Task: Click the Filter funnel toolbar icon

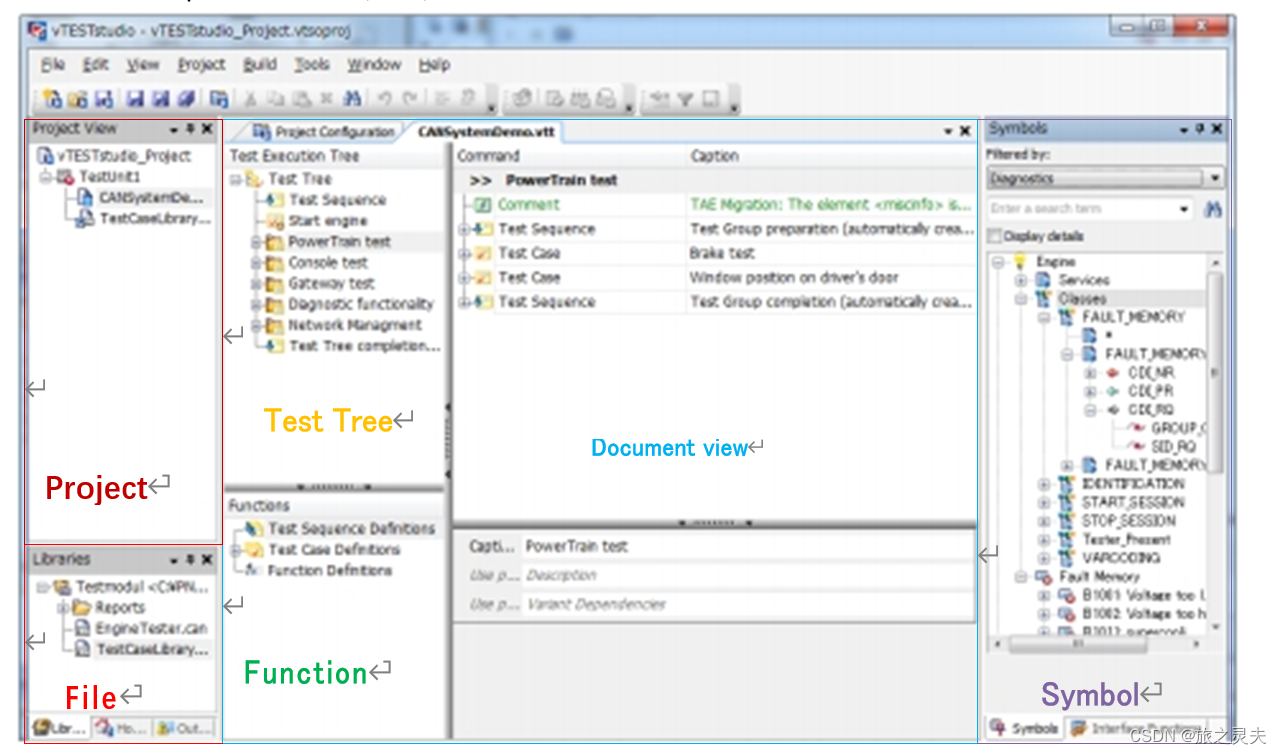Action: tap(685, 99)
